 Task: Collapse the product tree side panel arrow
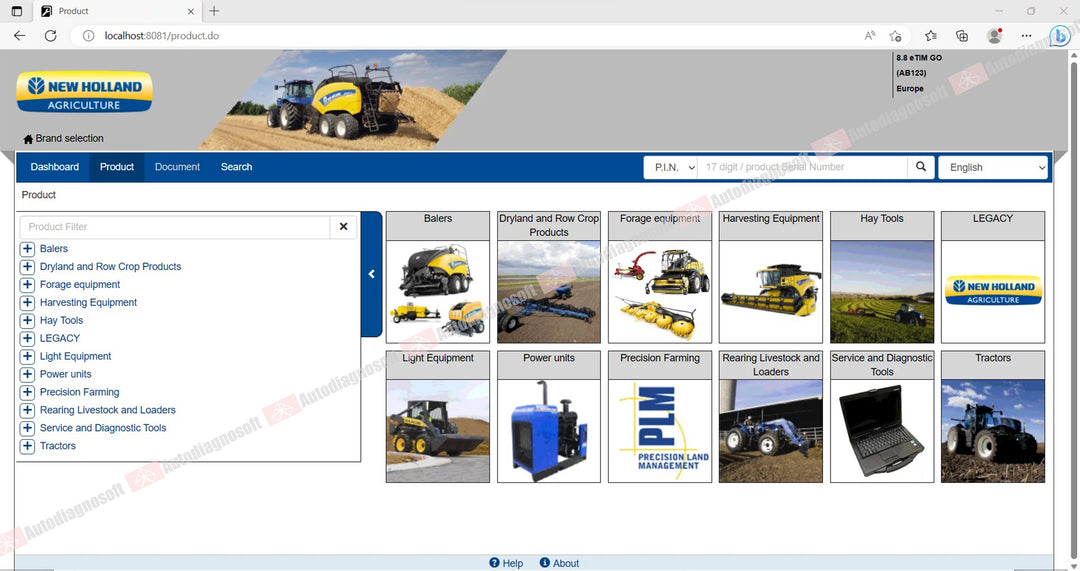(371, 274)
